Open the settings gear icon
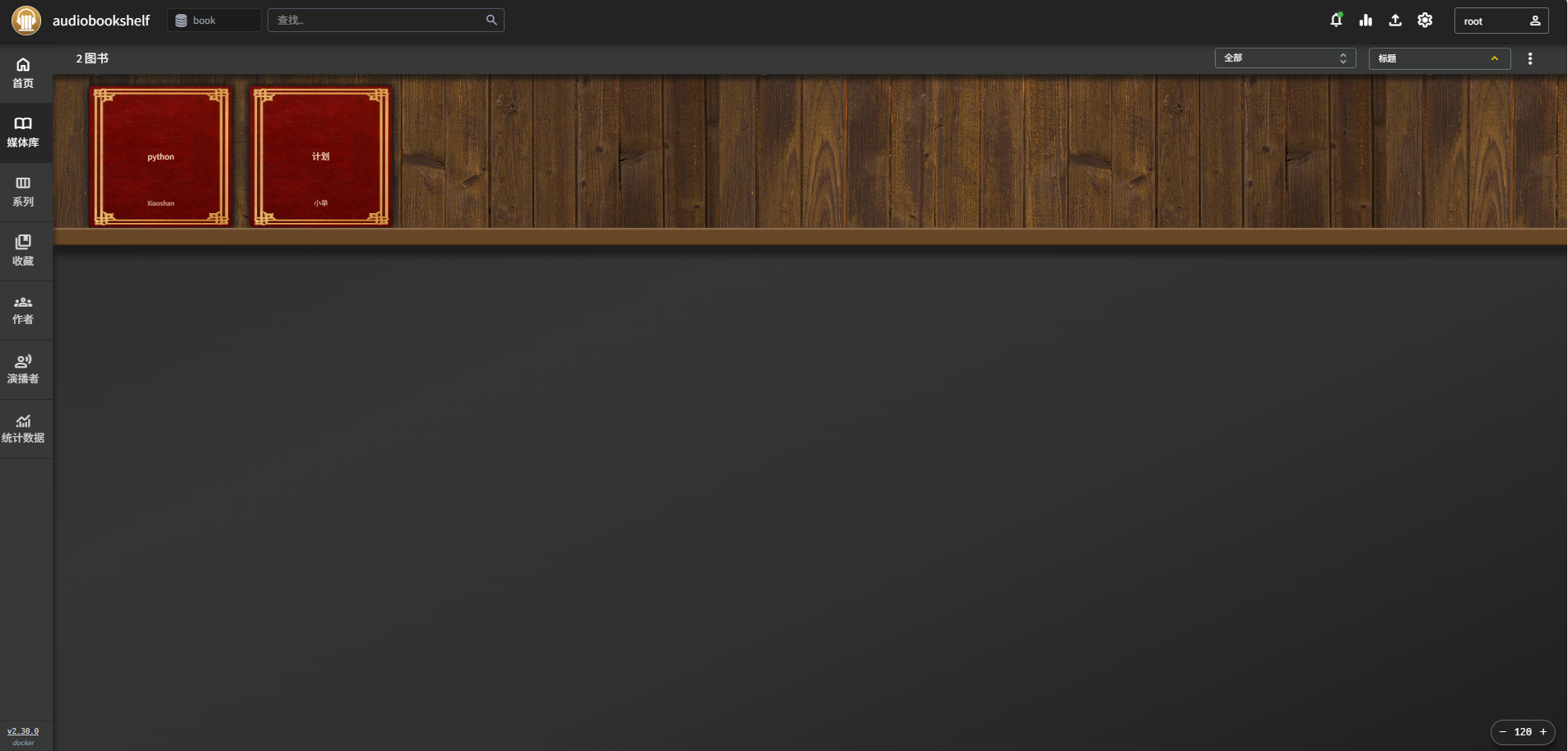The image size is (1568, 751). [x=1425, y=20]
